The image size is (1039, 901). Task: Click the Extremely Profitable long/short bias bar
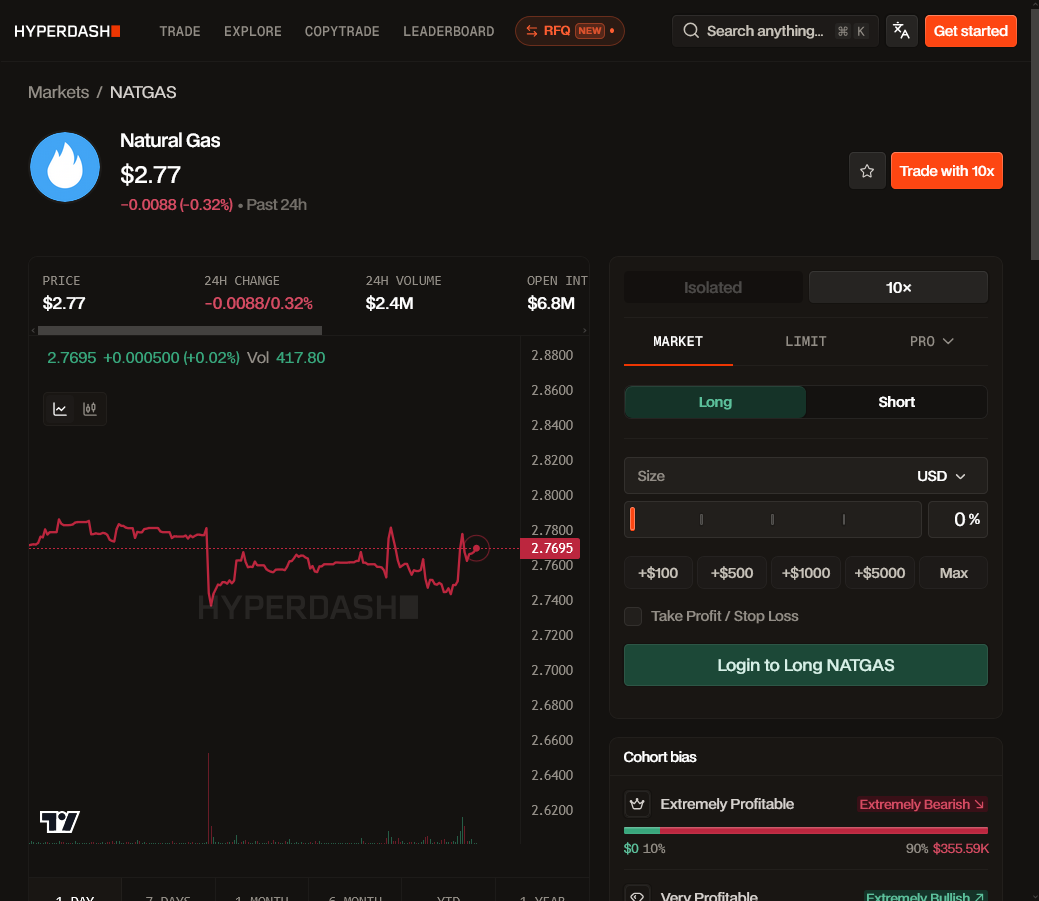(806, 831)
